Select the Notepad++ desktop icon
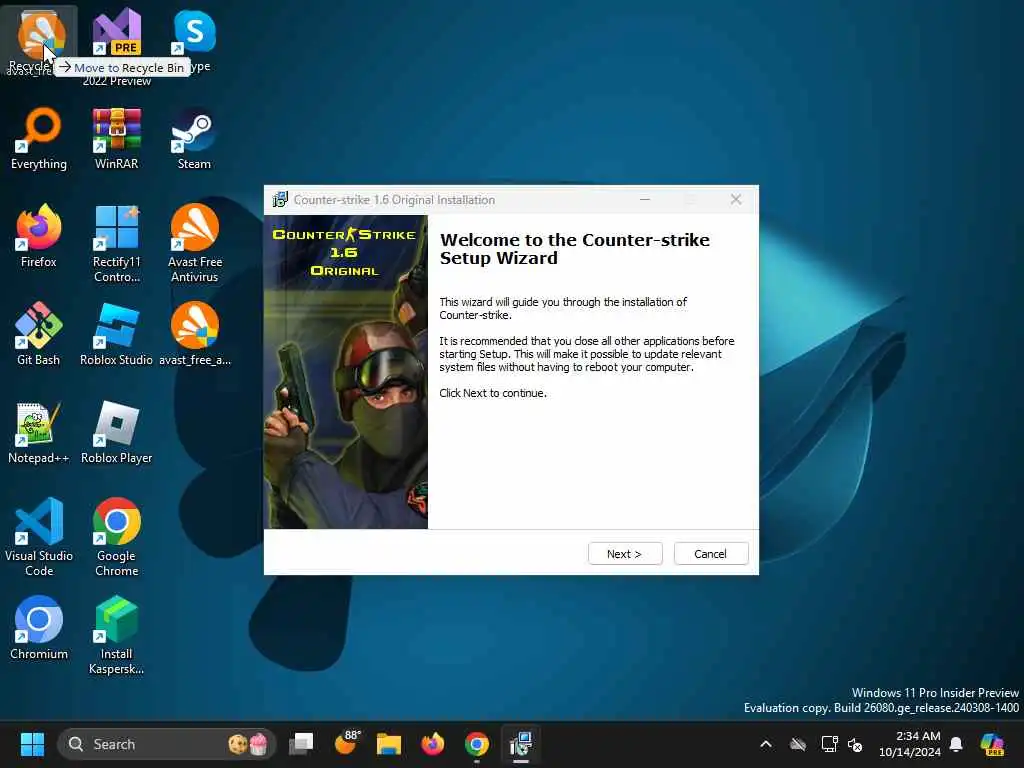The width and height of the screenshot is (1024, 768). click(39, 432)
